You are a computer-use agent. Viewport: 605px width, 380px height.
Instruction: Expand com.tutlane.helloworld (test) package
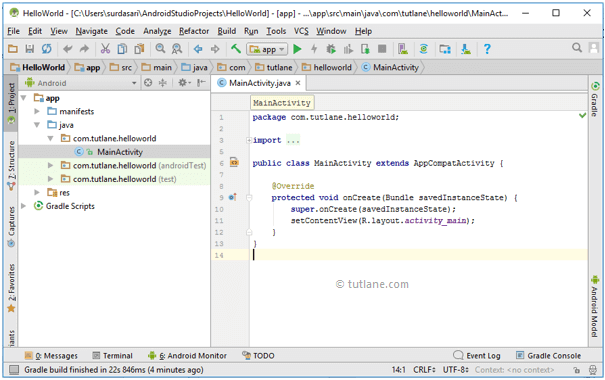click(x=51, y=179)
